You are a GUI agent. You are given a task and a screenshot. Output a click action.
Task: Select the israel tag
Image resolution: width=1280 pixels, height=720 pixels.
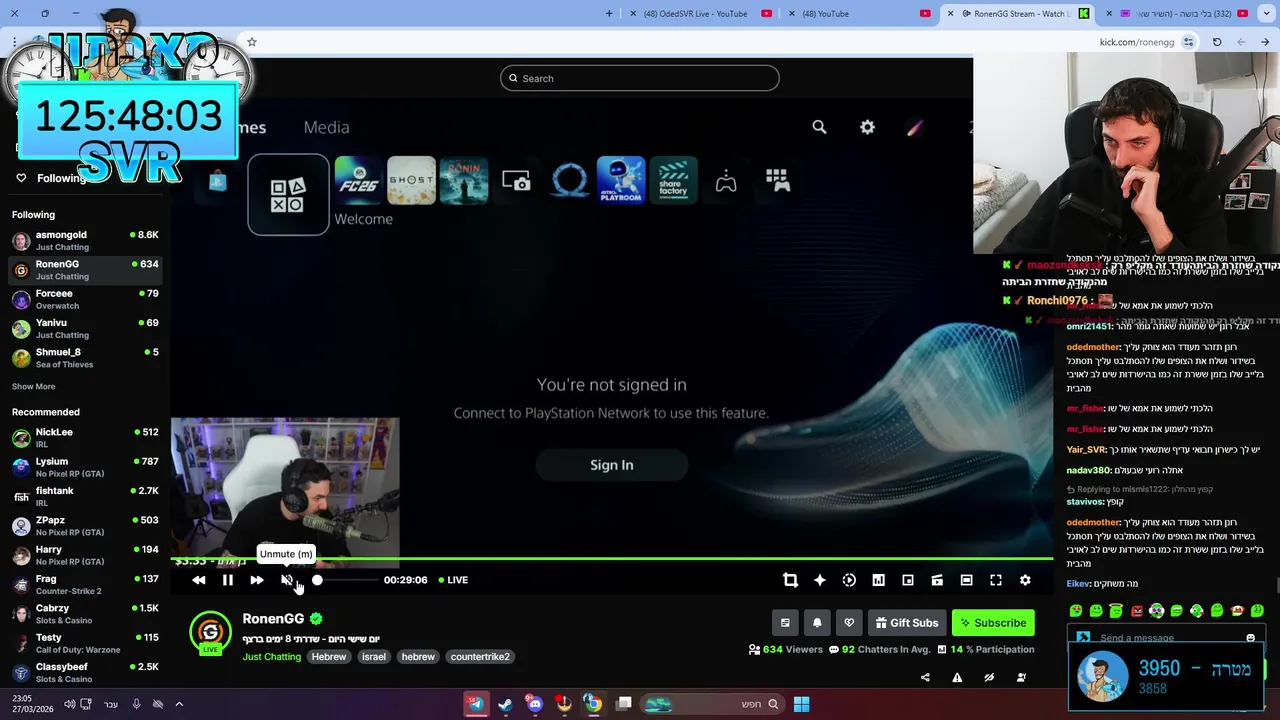(x=373, y=657)
